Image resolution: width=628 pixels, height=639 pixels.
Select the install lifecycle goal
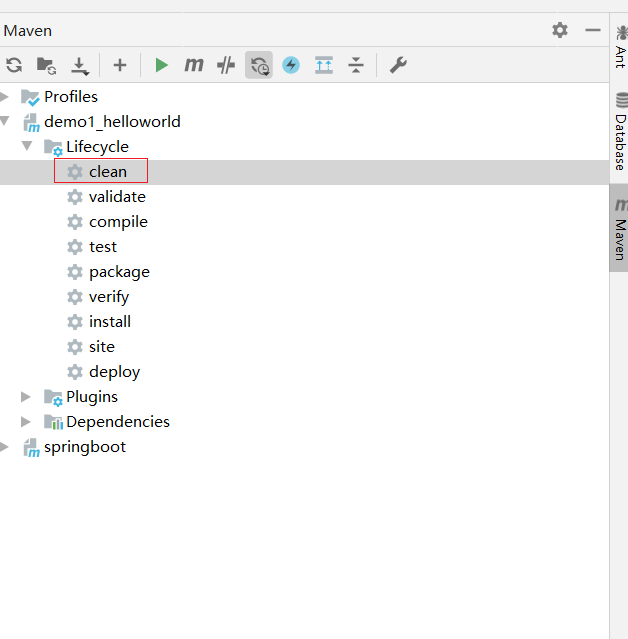(110, 322)
